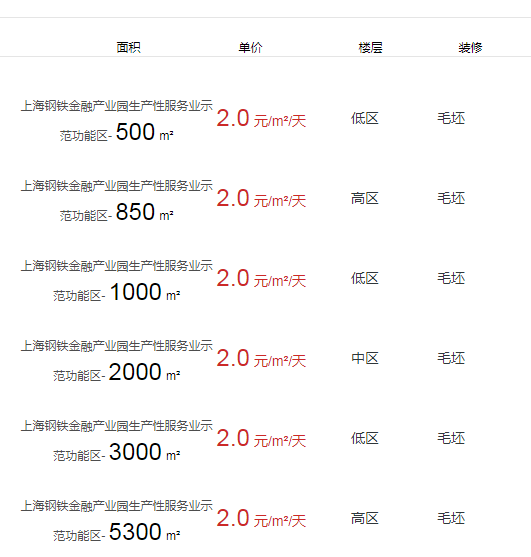Click the price of the 500 m² listing

pyautogui.click(x=261, y=119)
